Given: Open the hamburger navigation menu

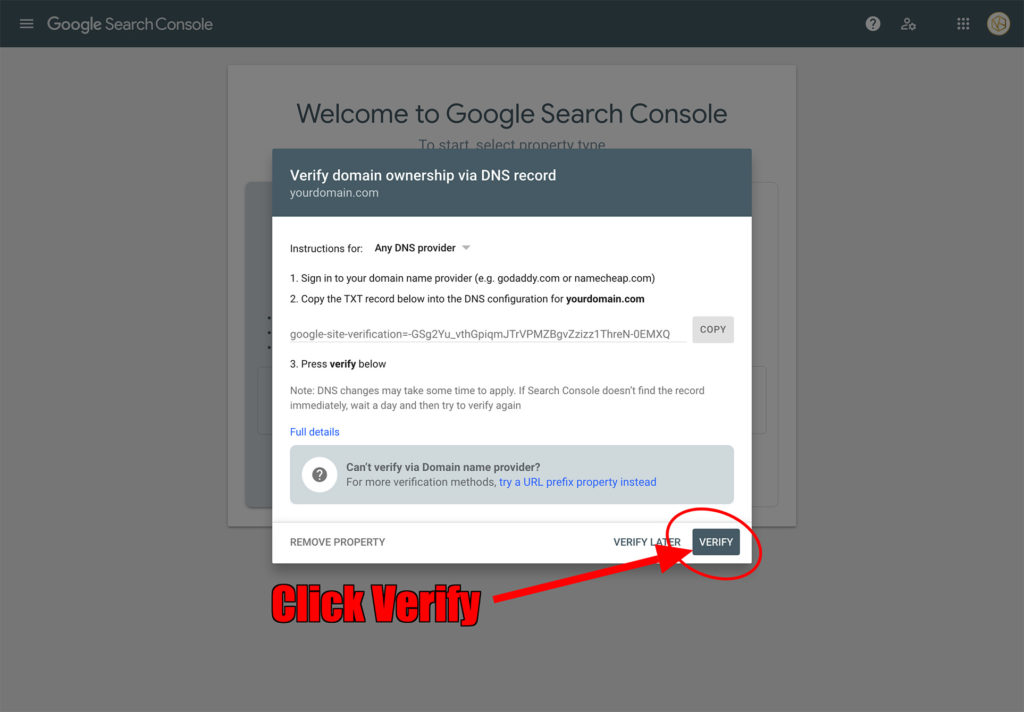Looking at the screenshot, I should tap(26, 24).
